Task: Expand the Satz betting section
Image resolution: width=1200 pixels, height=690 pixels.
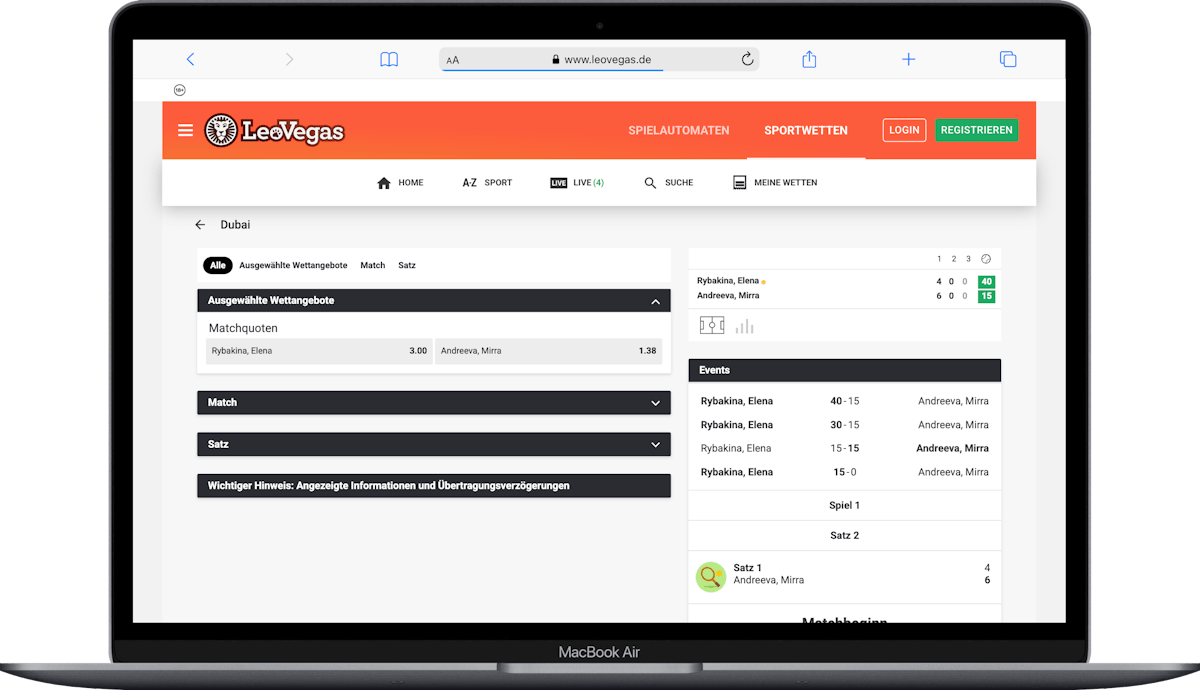Action: (x=655, y=445)
